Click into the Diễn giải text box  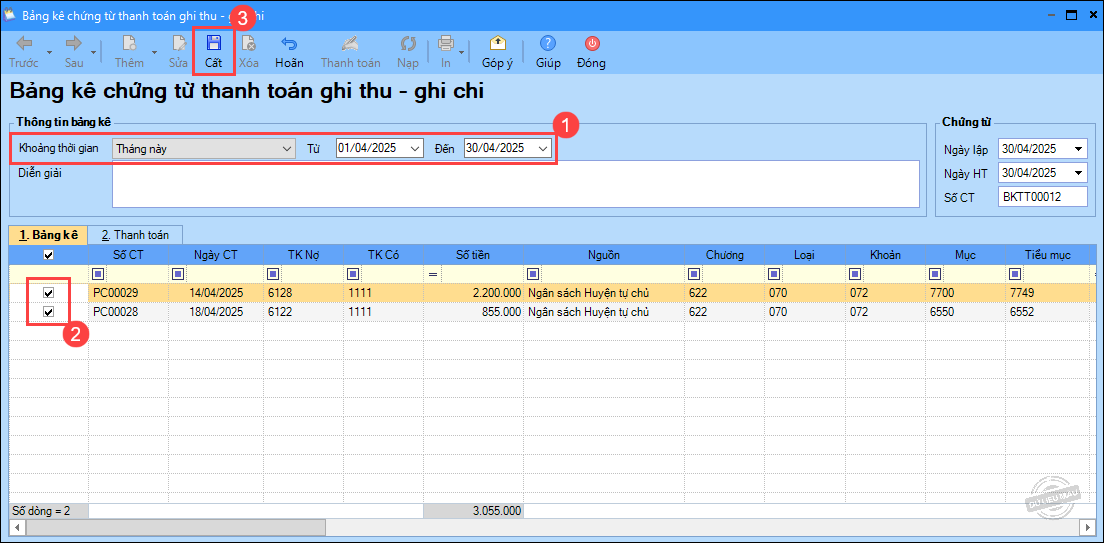pos(515,184)
